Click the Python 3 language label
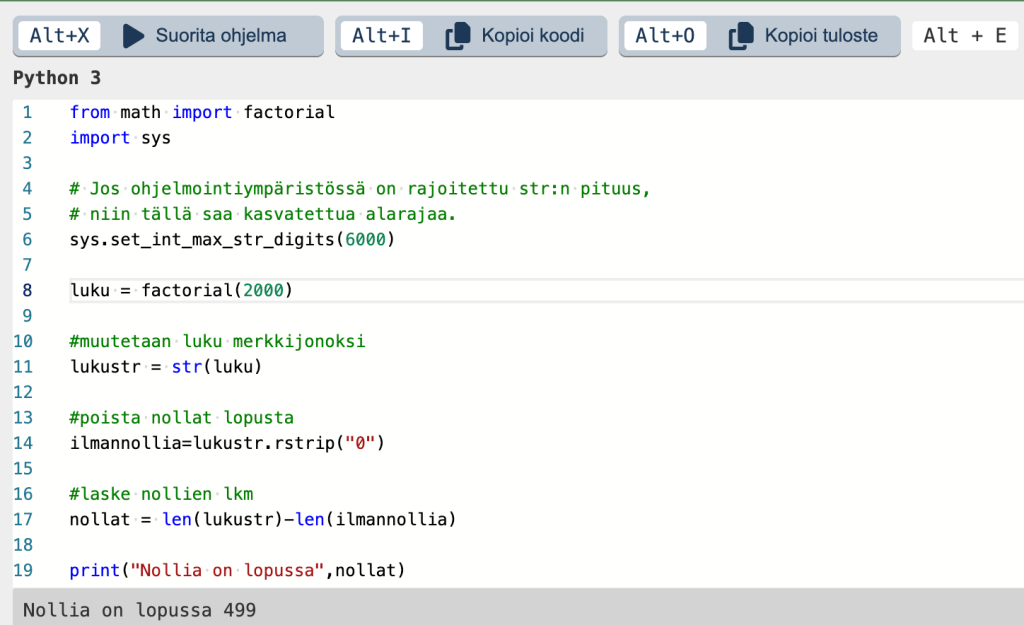This screenshot has height=625, width=1024. tap(57, 78)
